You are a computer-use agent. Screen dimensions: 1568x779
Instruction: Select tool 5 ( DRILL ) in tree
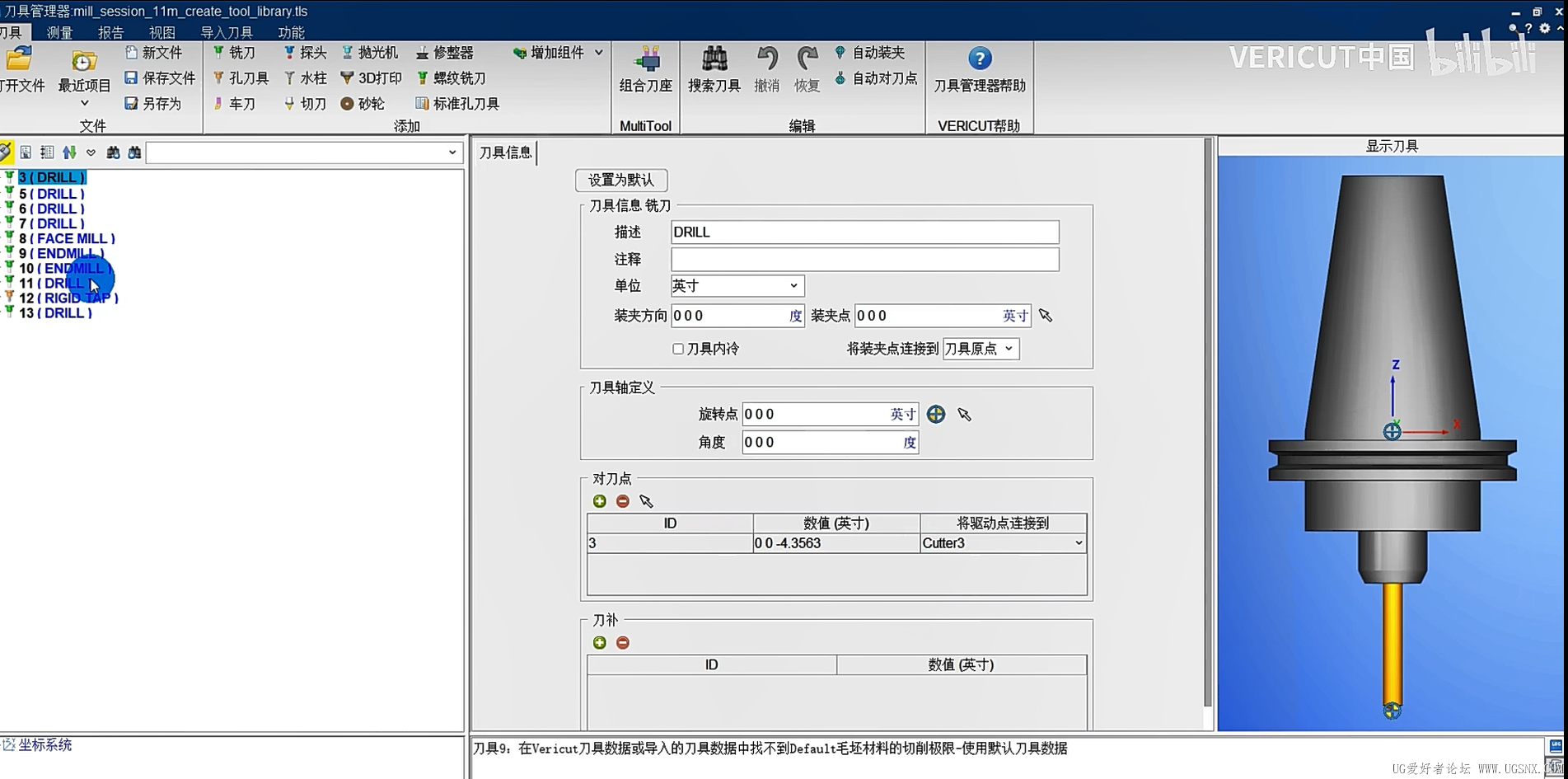(x=51, y=194)
